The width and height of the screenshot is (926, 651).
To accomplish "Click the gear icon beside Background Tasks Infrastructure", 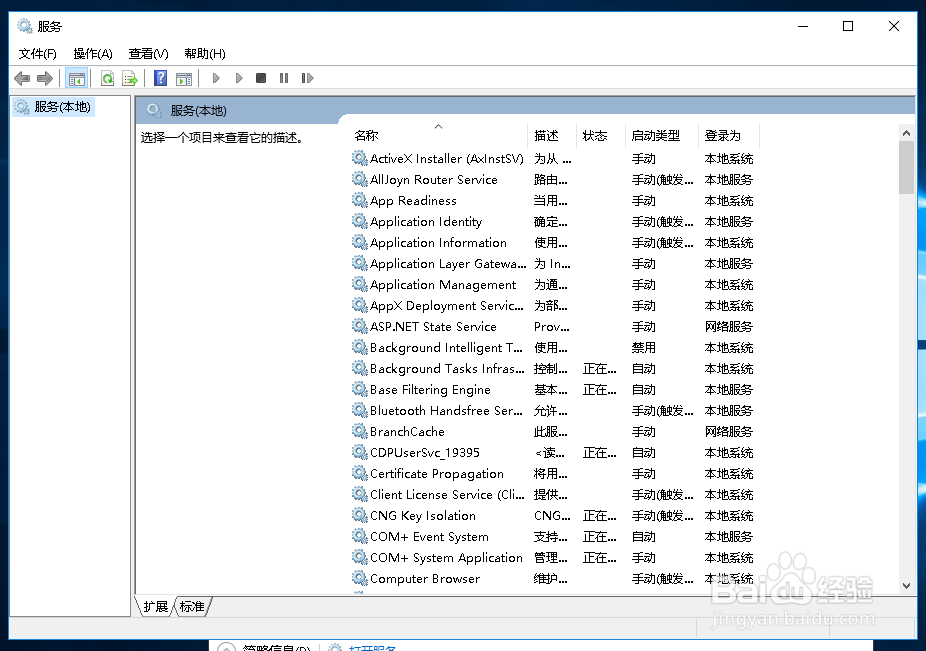I will tap(360, 368).
